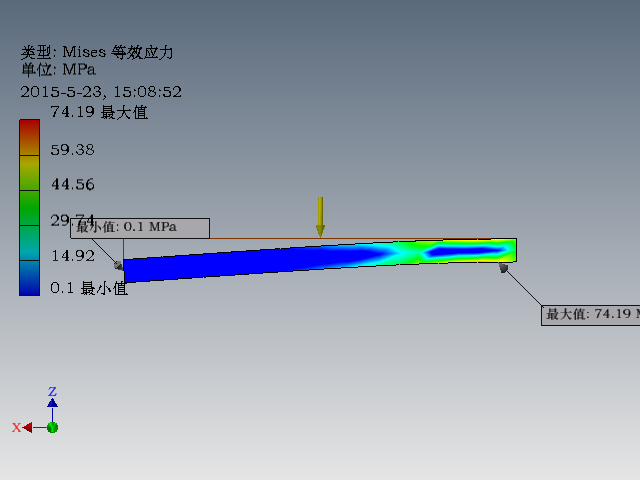
Task: Select the yellow load force arrow
Action: click(320, 217)
